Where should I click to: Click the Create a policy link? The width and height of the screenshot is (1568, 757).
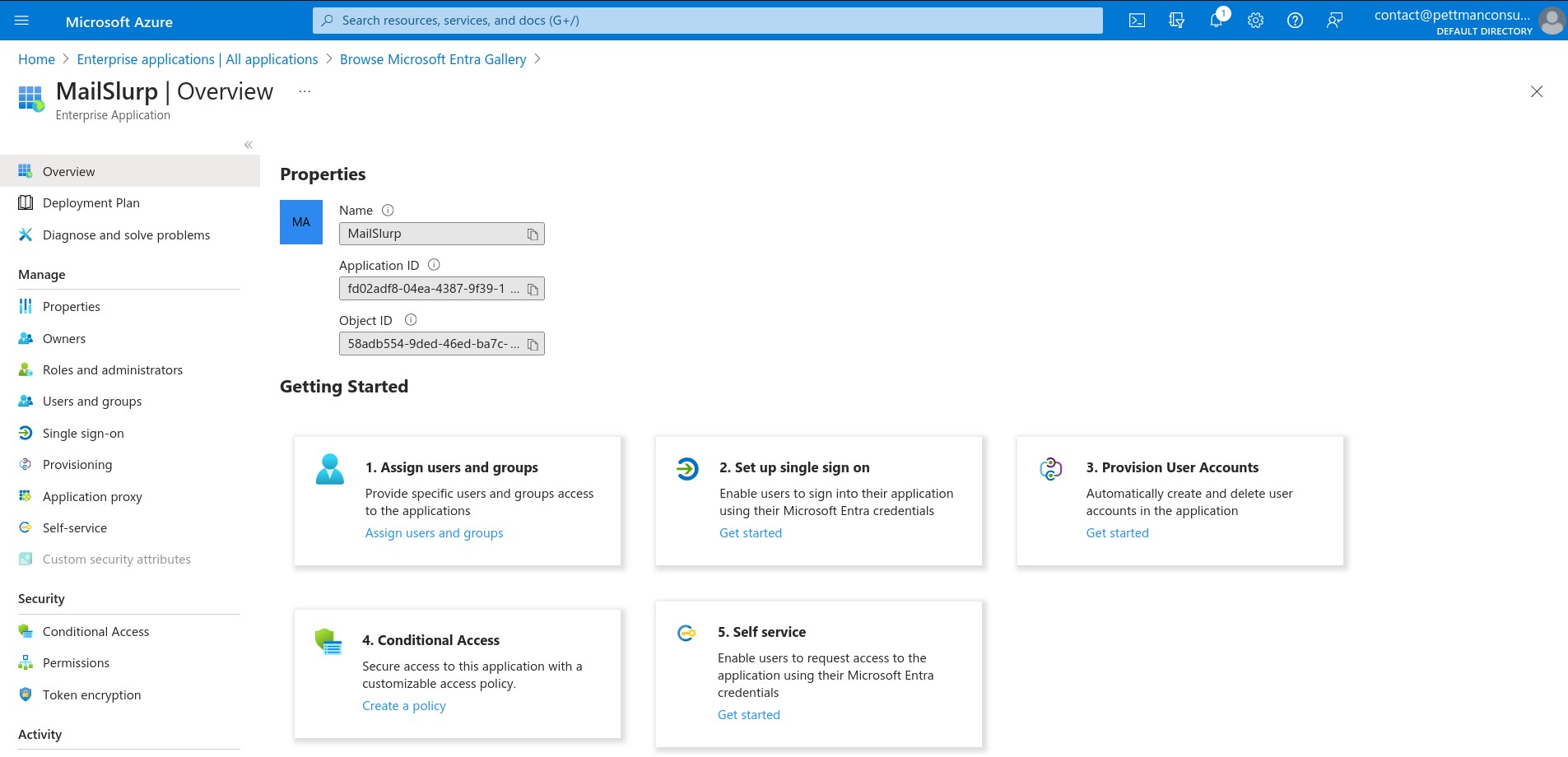(x=404, y=706)
